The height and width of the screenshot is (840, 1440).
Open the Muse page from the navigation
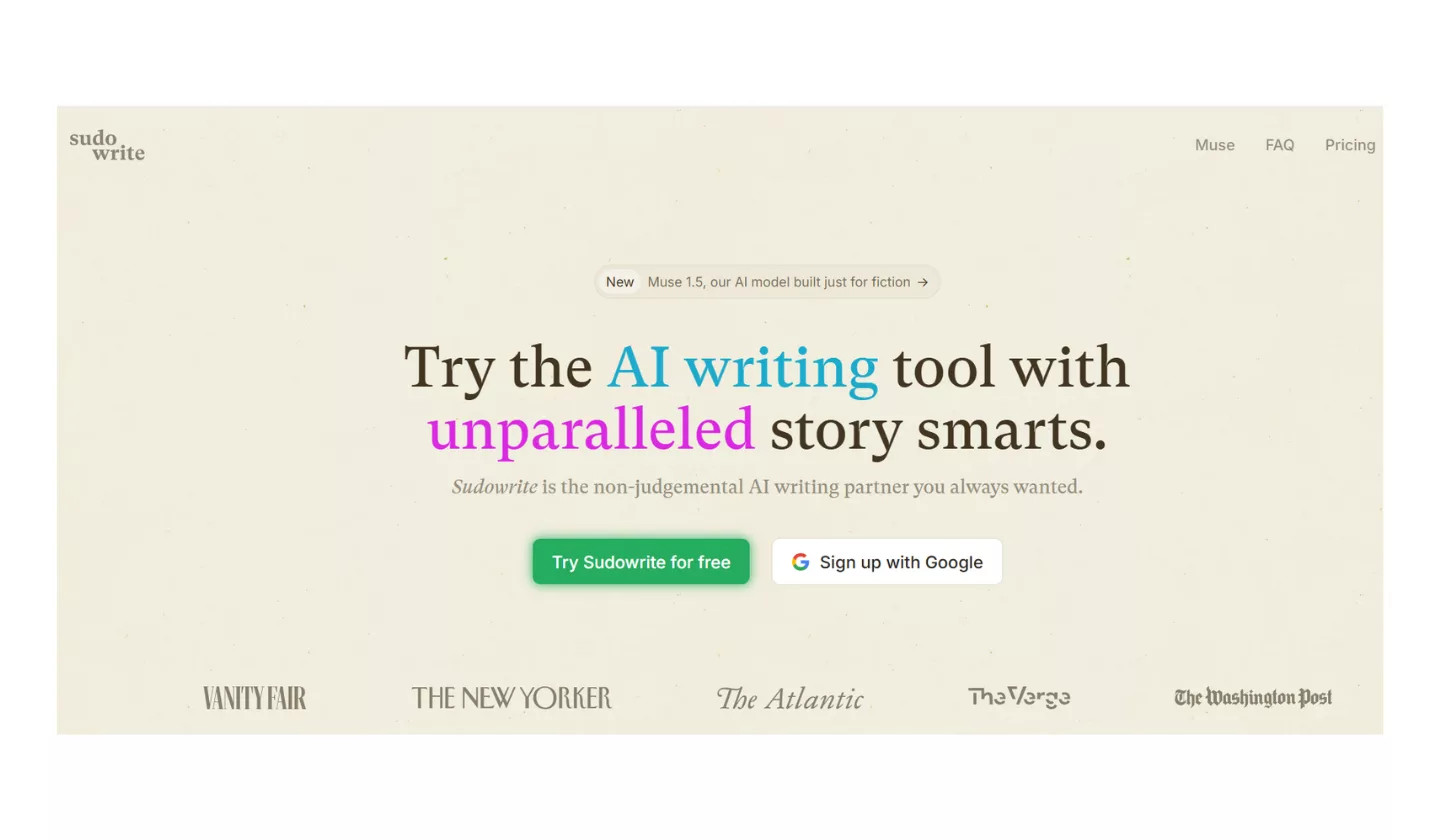(1214, 145)
